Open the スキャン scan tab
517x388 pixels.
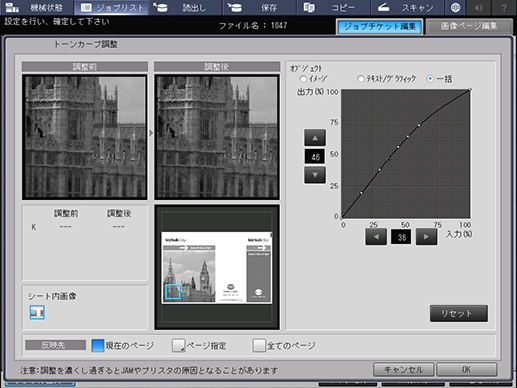407,7
